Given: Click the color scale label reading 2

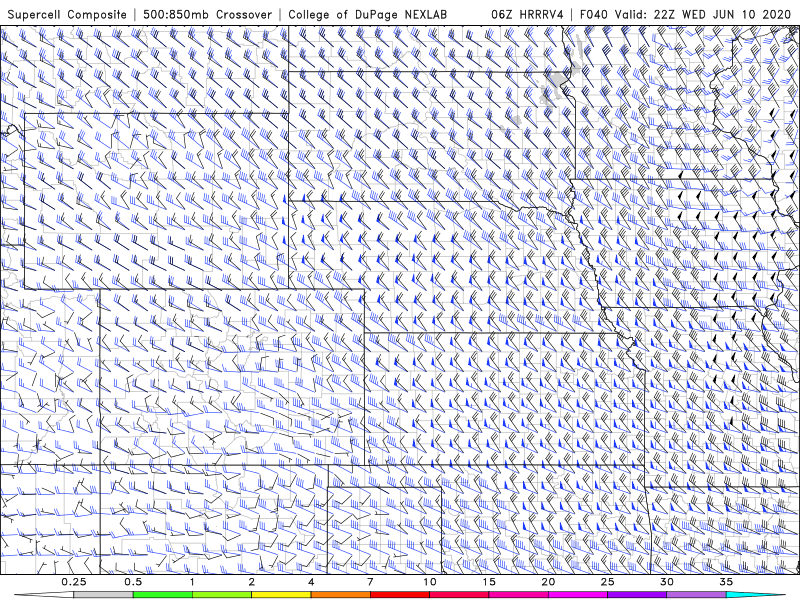Looking at the screenshot, I should coord(252,582).
